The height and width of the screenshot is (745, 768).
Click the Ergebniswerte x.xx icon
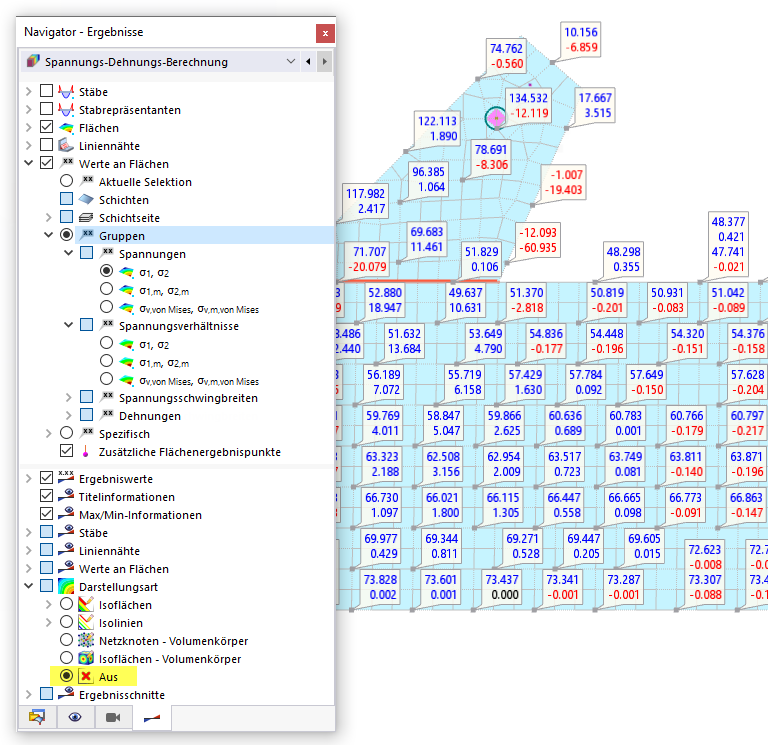coord(66,477)
